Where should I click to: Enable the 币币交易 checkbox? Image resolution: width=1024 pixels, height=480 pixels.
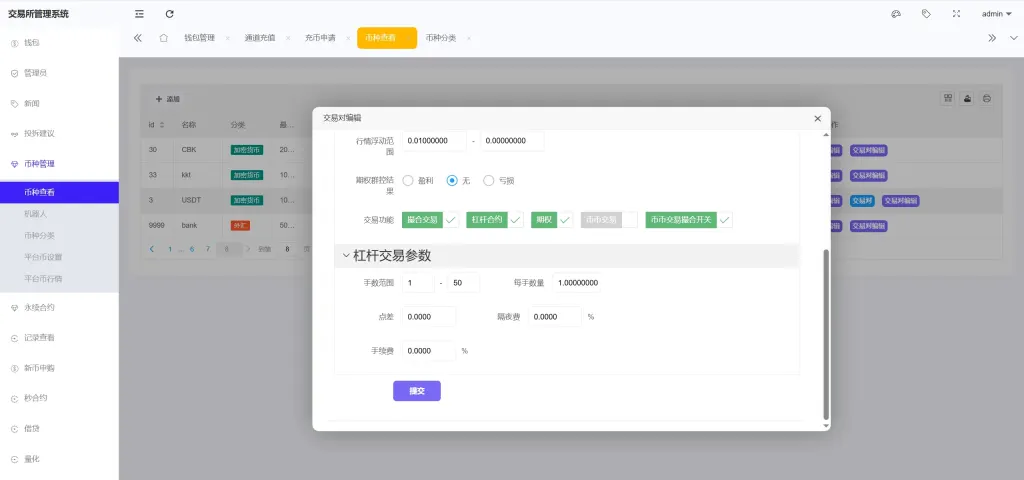[609, 220]
